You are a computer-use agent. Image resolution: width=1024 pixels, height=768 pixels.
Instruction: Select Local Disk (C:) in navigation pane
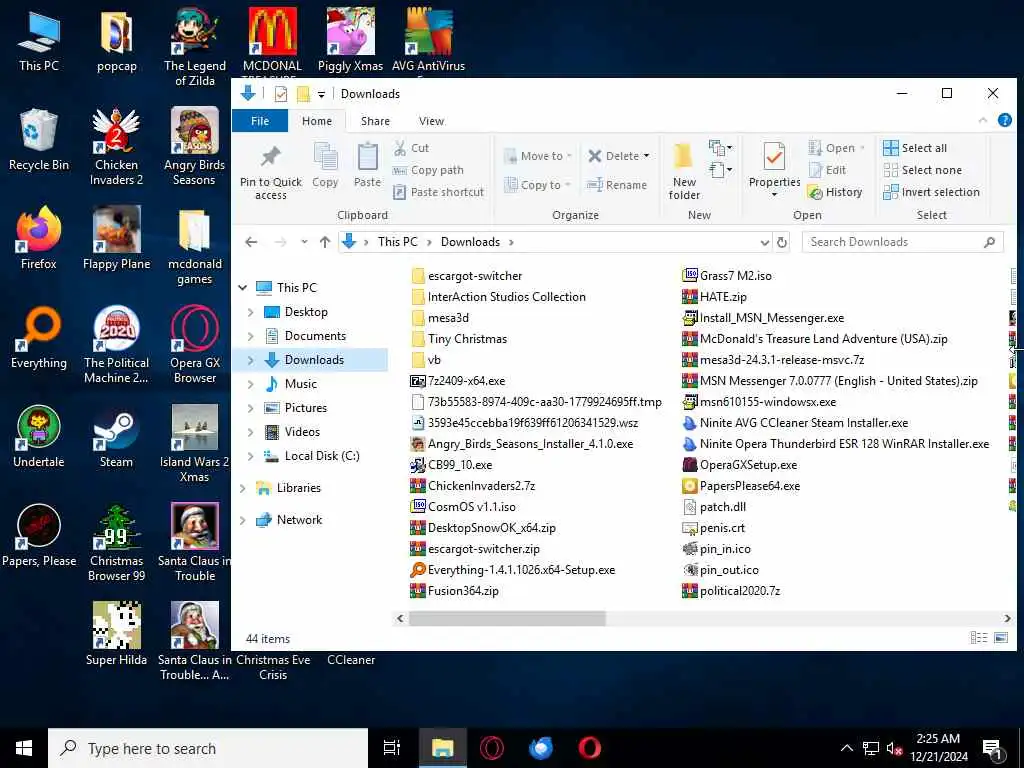click(x=321, y=456)
